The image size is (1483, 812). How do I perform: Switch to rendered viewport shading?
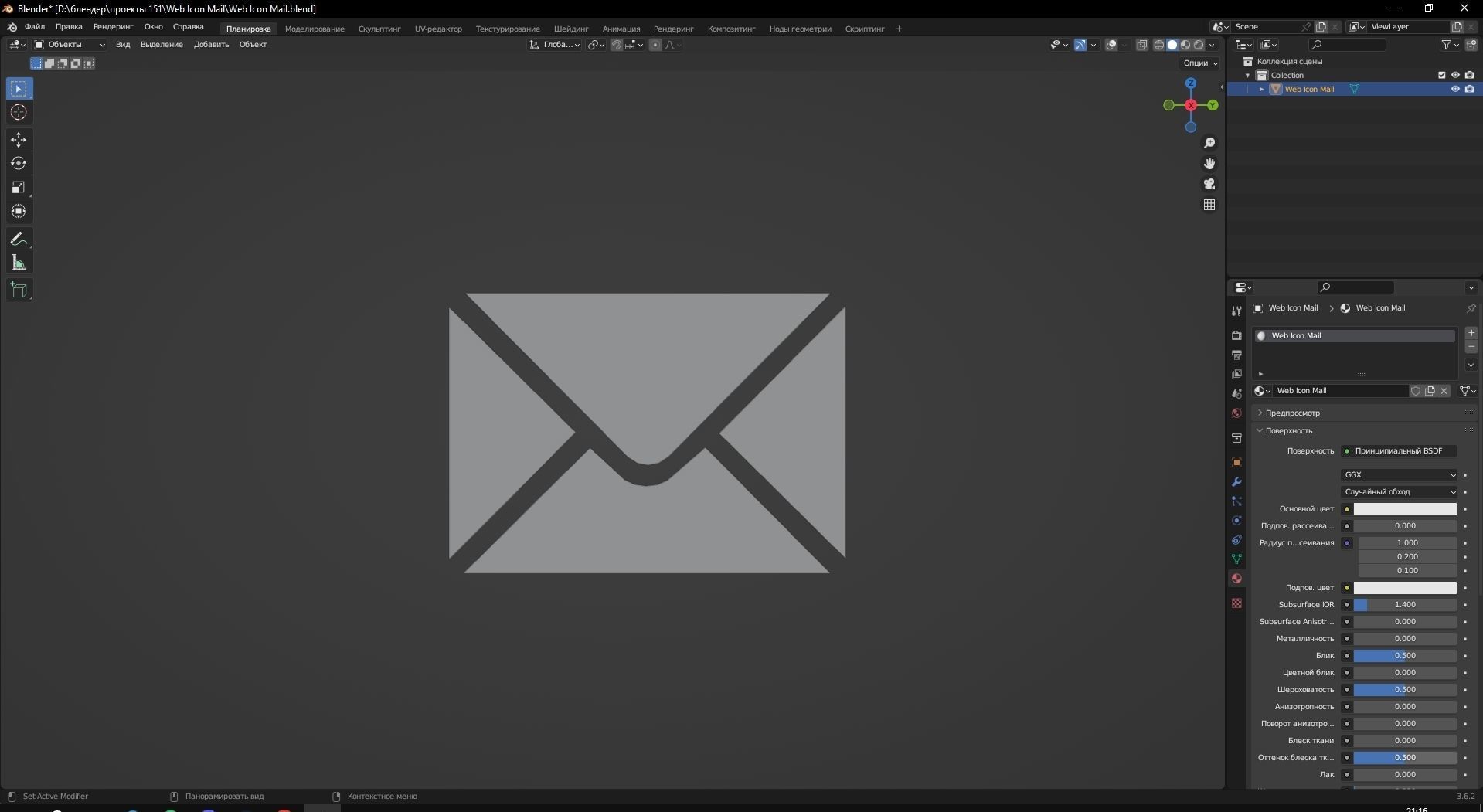pos(1199,45)
